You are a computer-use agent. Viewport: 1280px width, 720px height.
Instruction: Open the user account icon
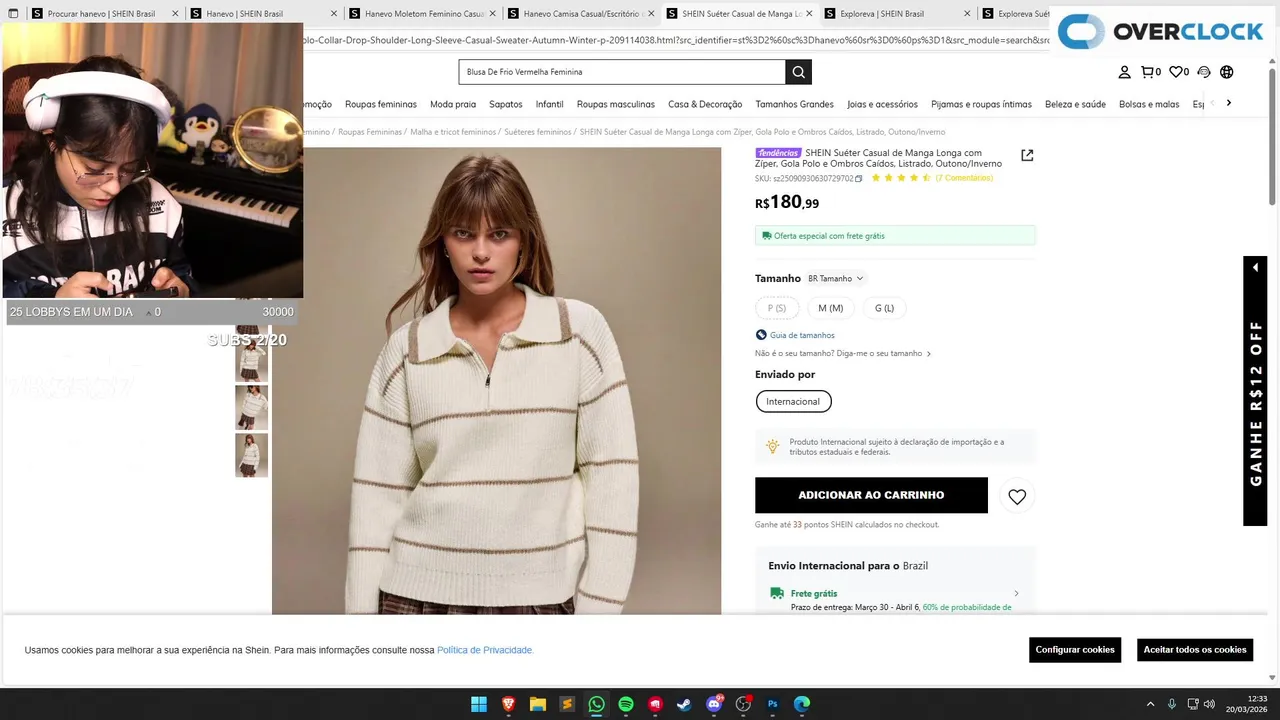tap(1124, 72)
